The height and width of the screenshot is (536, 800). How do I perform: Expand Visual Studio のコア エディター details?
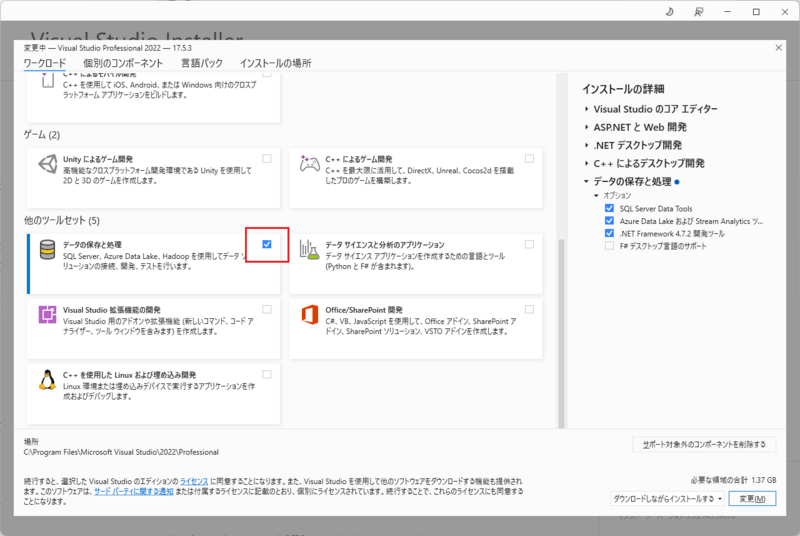coord(587,109)
